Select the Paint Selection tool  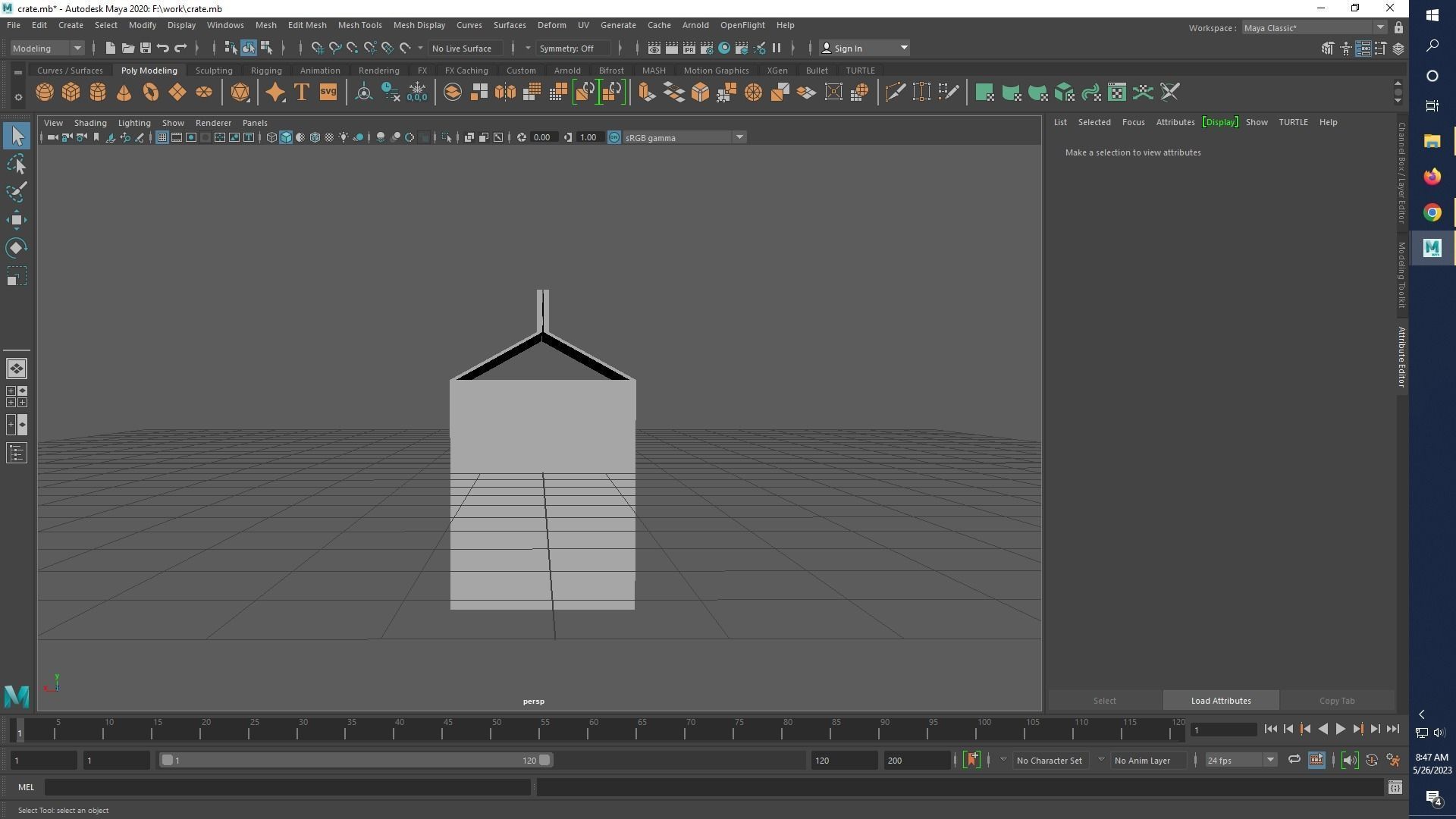[17, 191]
